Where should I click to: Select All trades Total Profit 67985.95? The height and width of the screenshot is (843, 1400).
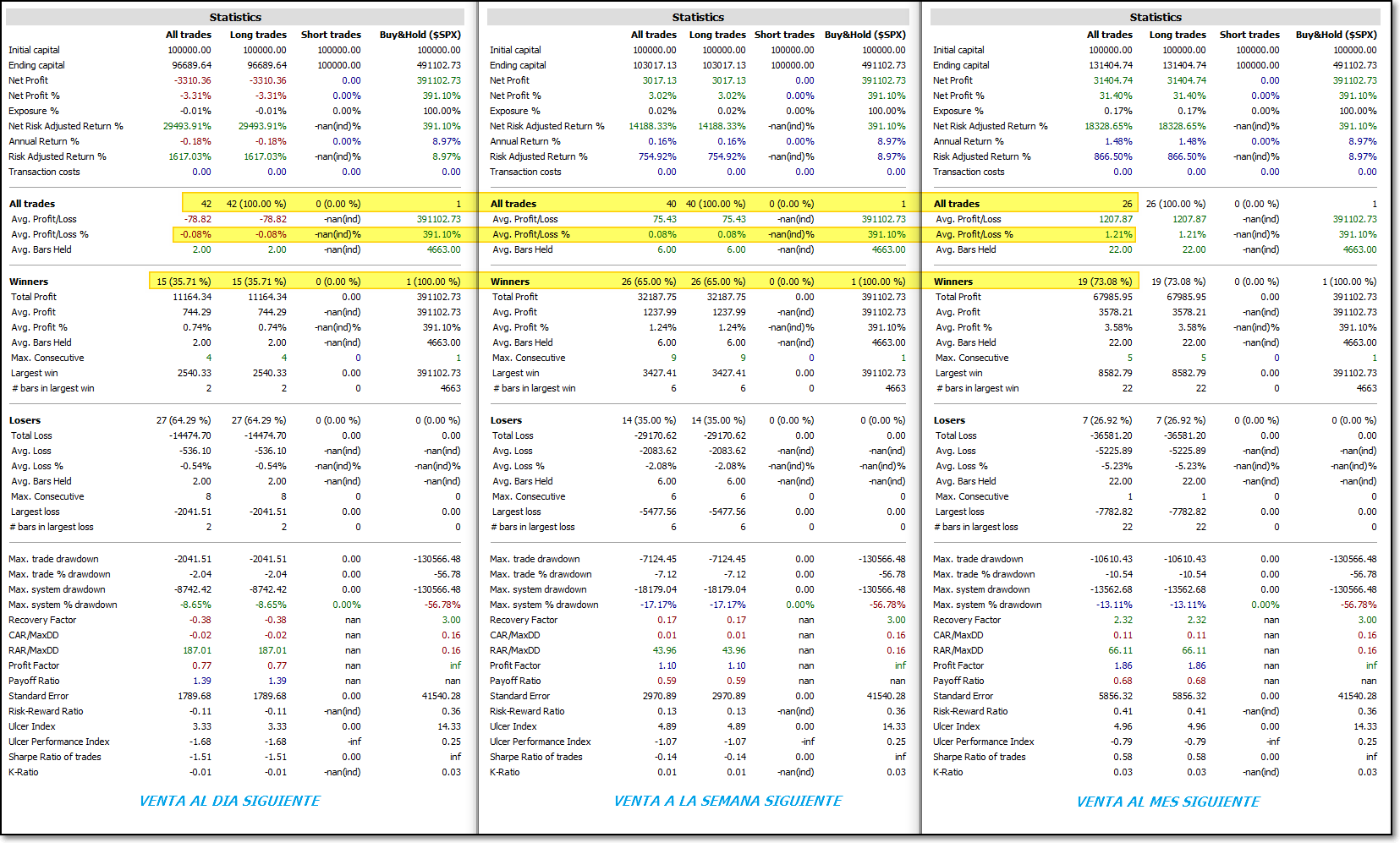[1112, 297]
